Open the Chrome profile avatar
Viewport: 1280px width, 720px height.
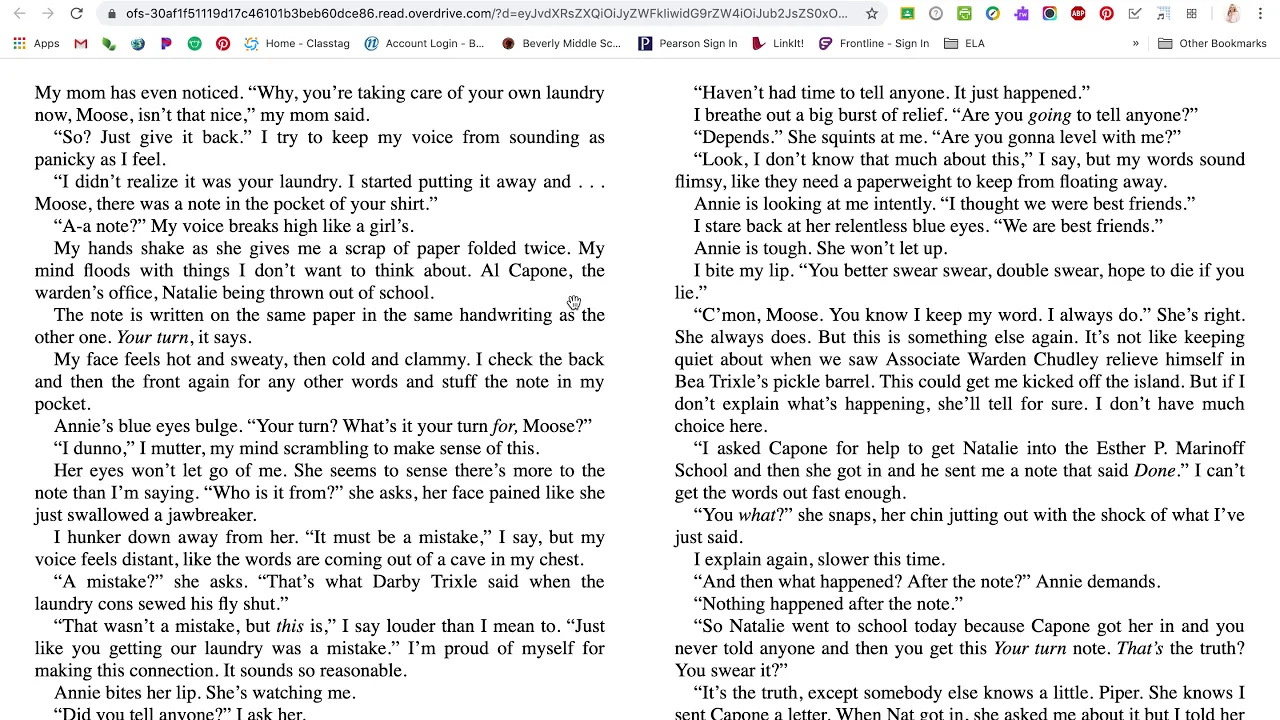1232,14
